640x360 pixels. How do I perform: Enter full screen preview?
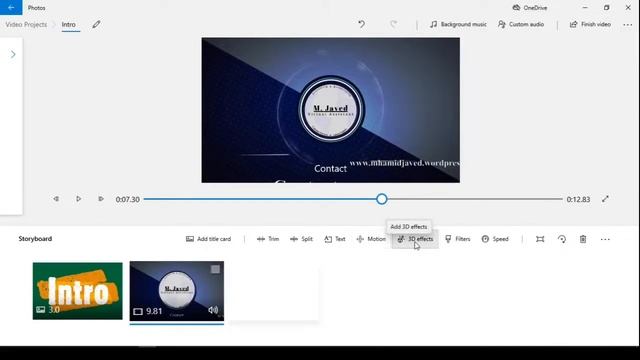[x=605, y=199]
